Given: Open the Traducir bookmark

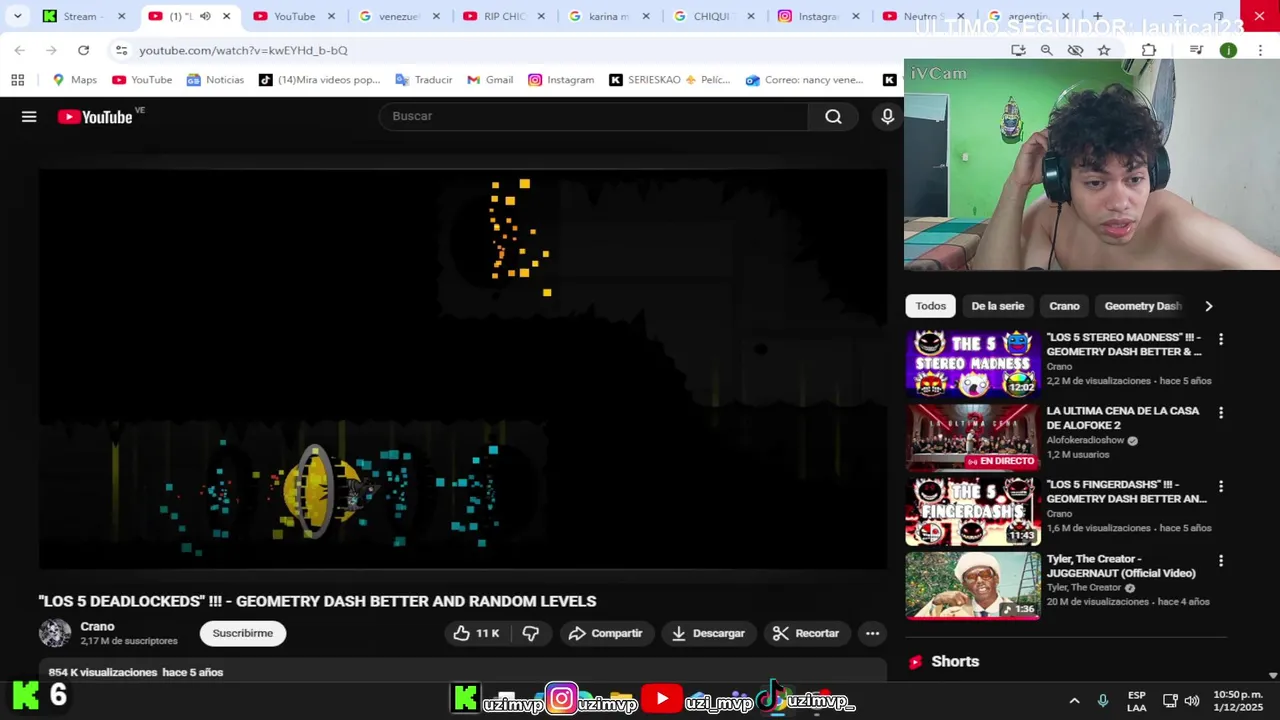Looking at the screenshot, I should click(x=424, y=80).
